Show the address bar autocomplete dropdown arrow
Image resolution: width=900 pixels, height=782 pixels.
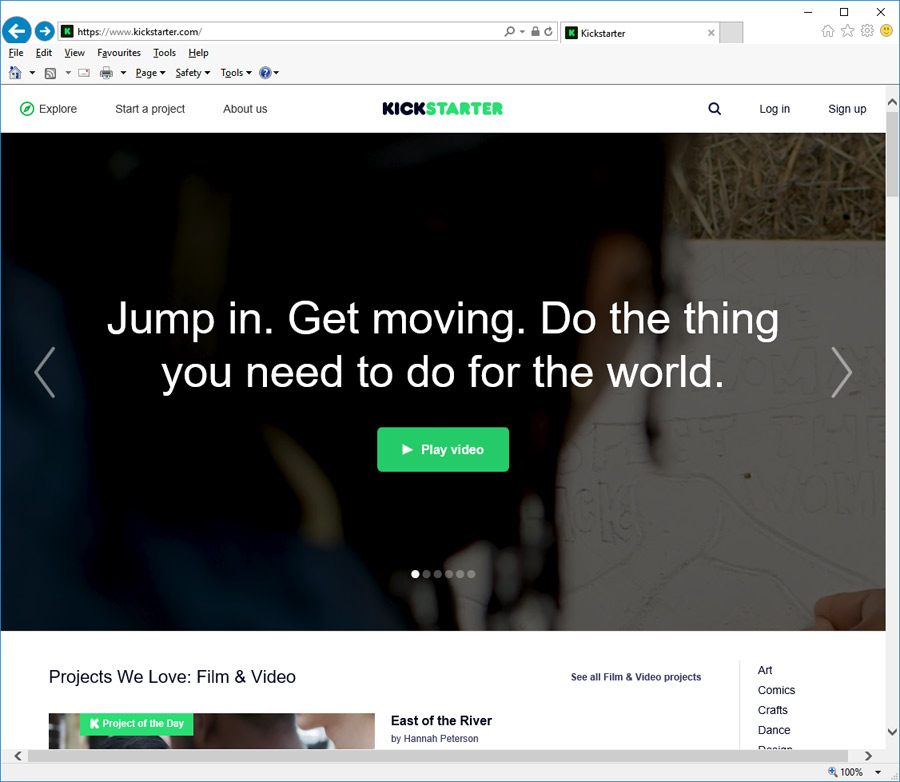522,32
